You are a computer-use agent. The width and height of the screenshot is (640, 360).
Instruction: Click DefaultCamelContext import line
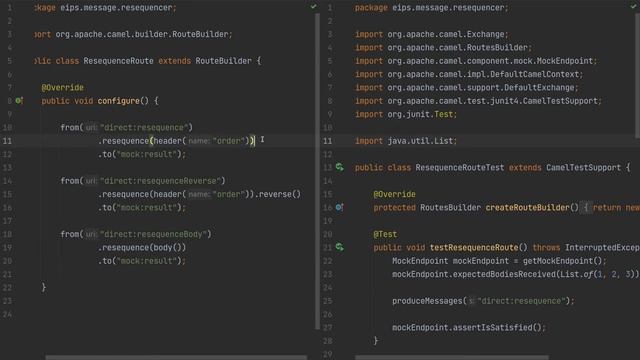coord(469,74)
